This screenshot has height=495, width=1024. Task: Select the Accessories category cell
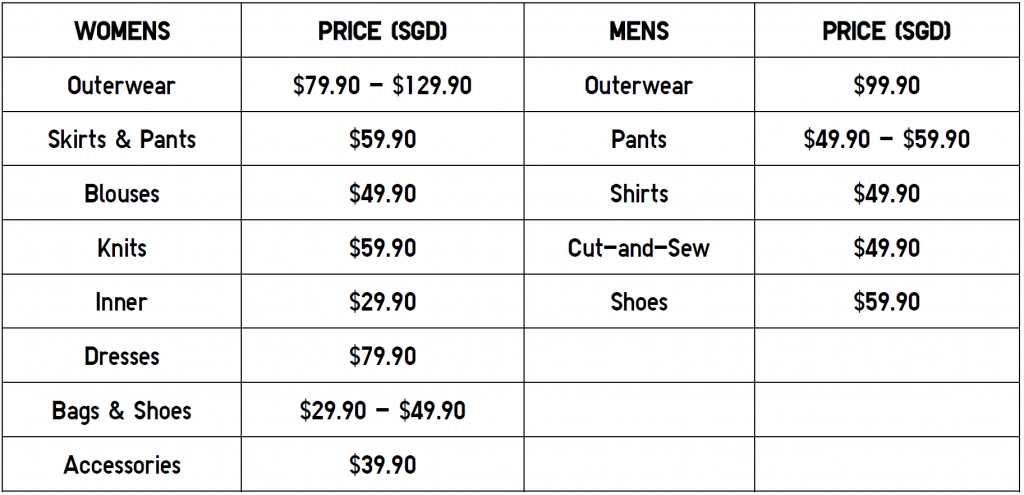click(121, 464)
